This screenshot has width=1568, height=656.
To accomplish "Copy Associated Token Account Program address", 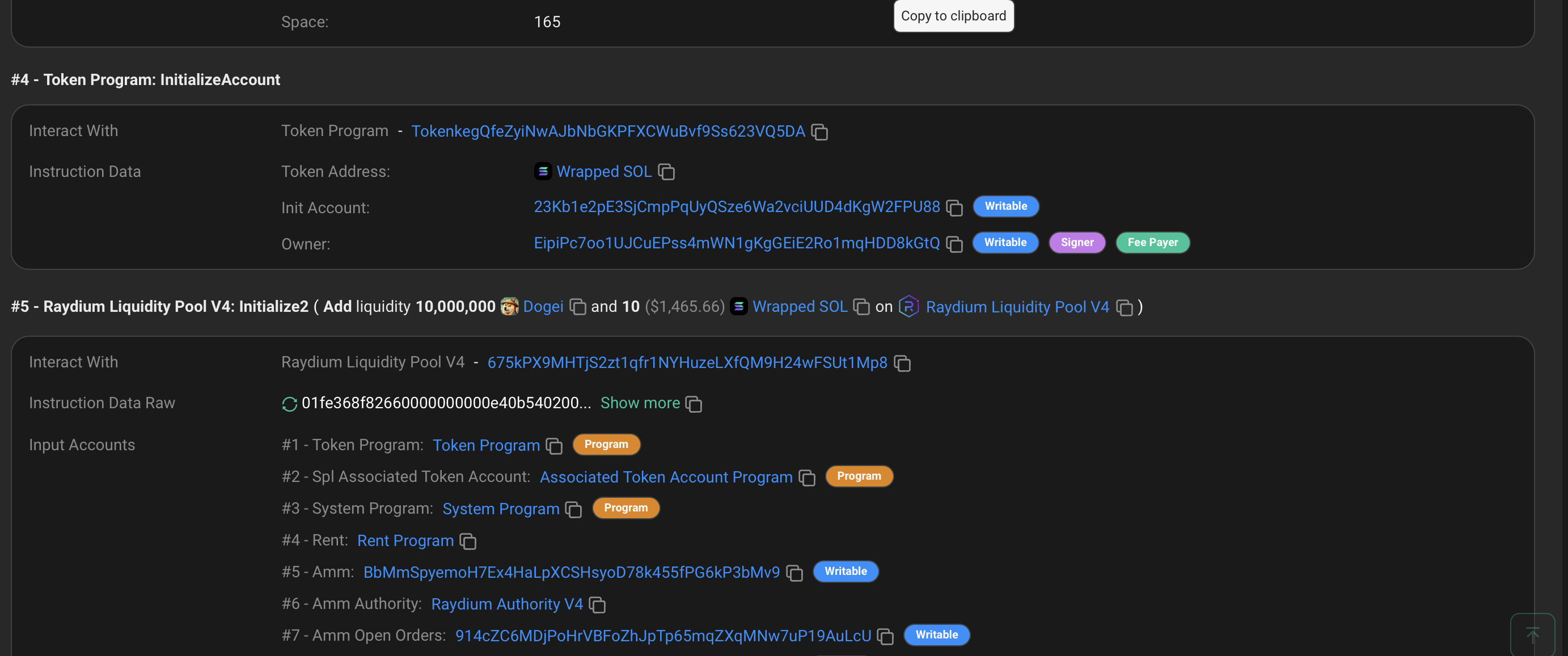I will pos(807,478).
